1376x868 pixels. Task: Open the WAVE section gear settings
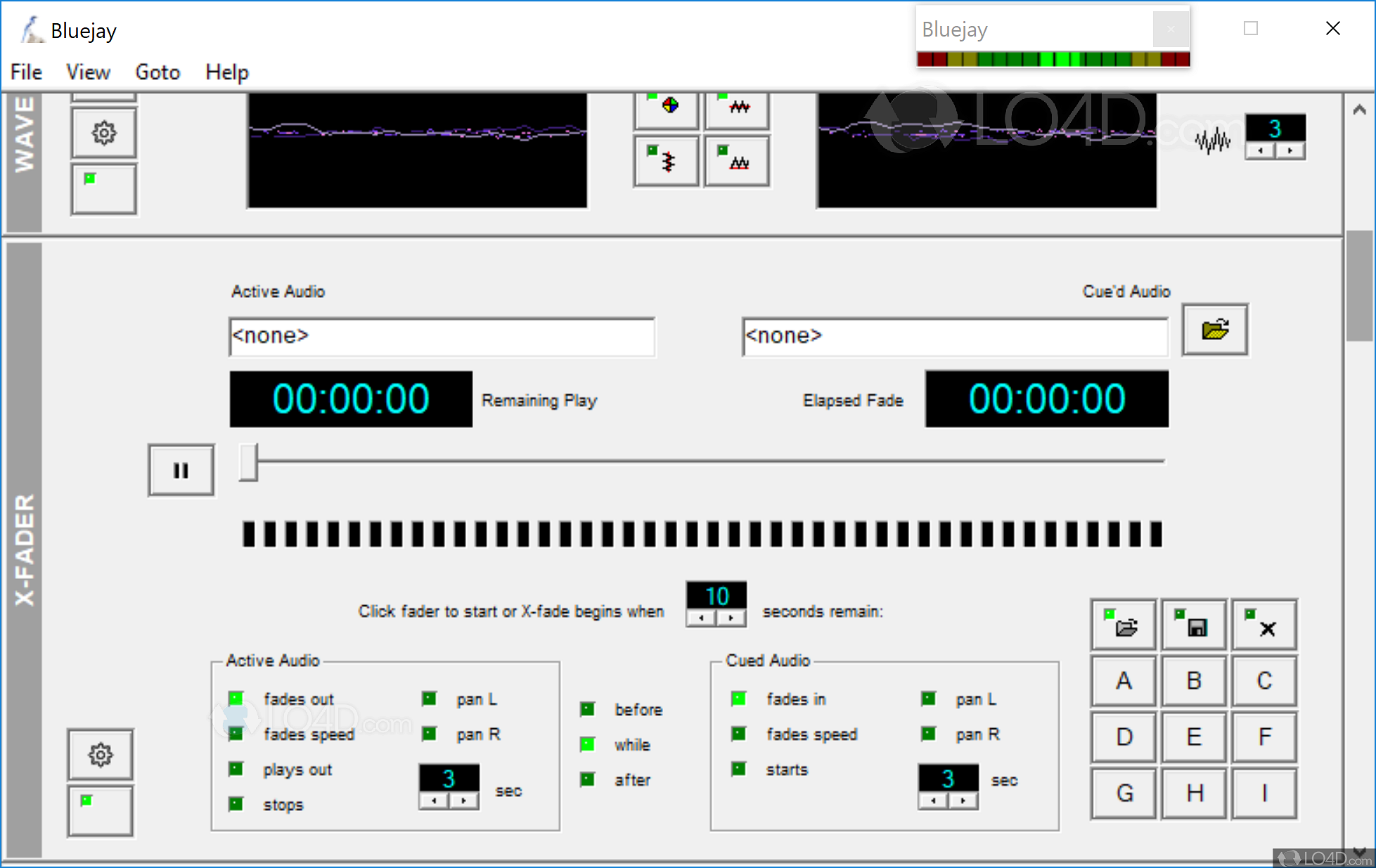[x=104, y=132]
